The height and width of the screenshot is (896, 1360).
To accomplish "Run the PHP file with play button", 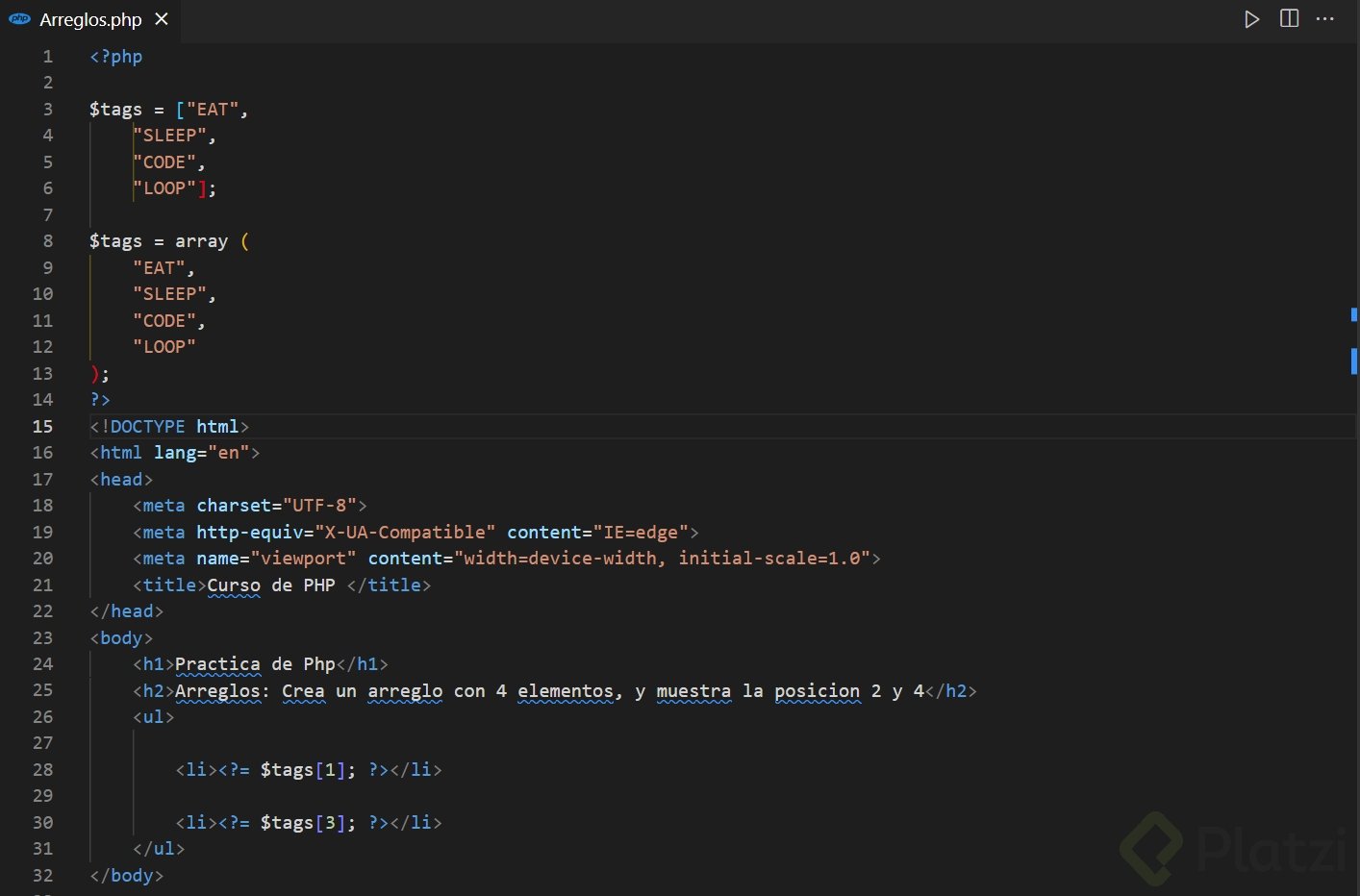I will click(1251, 19).
